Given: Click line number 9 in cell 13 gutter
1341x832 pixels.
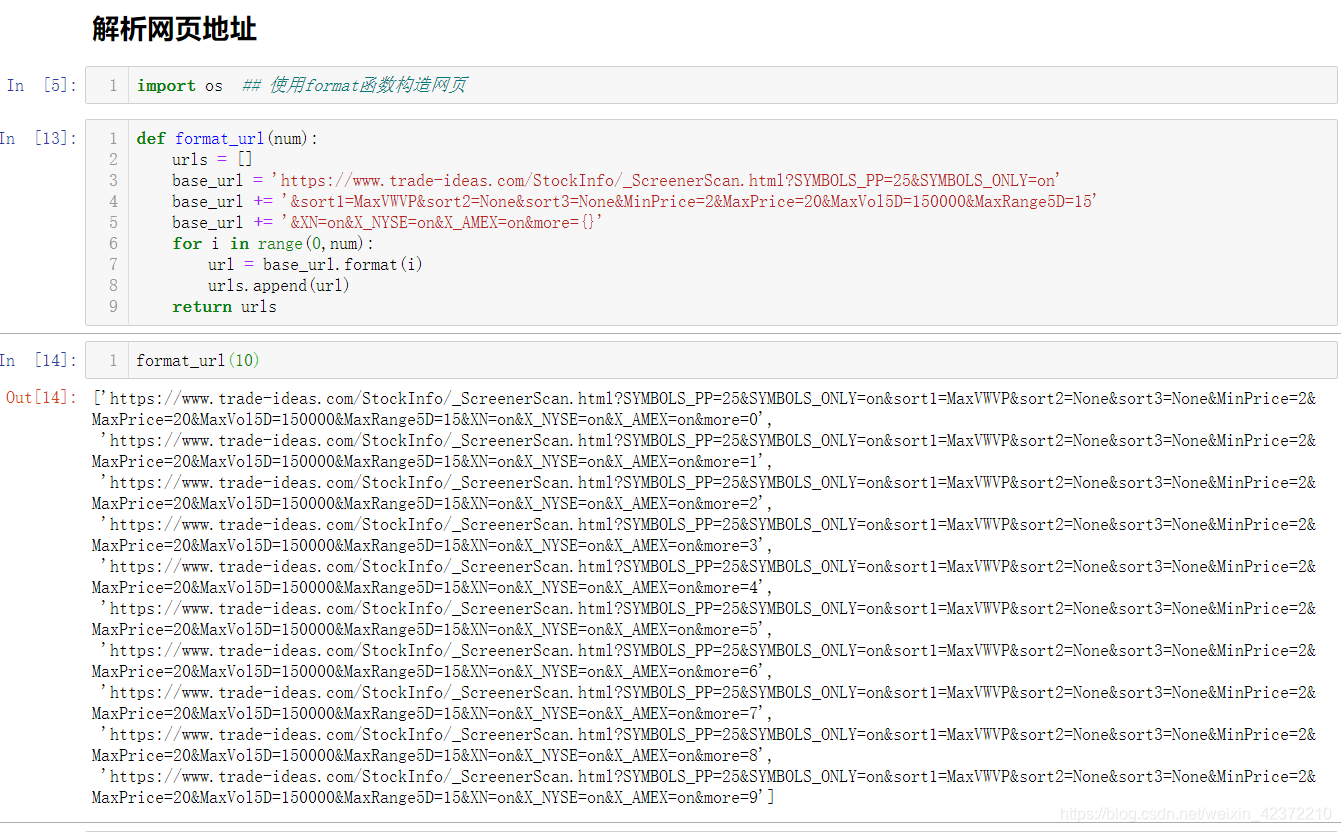Looking at the screenshot, I should tap(113, 306).
